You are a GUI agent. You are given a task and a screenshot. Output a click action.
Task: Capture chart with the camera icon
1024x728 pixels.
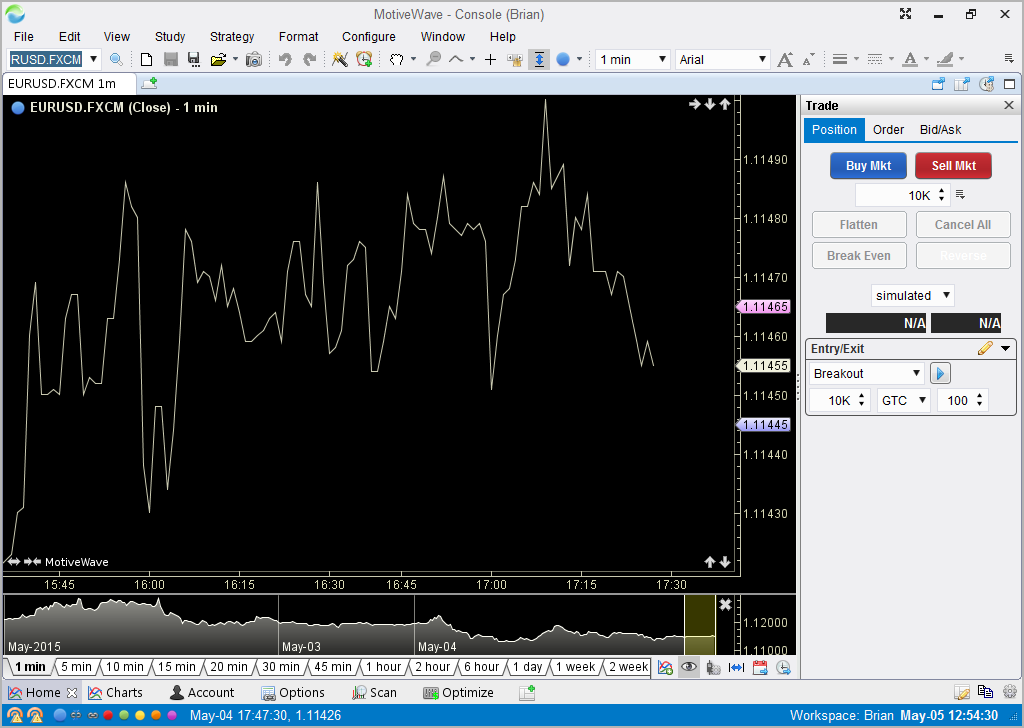[253, 59]
